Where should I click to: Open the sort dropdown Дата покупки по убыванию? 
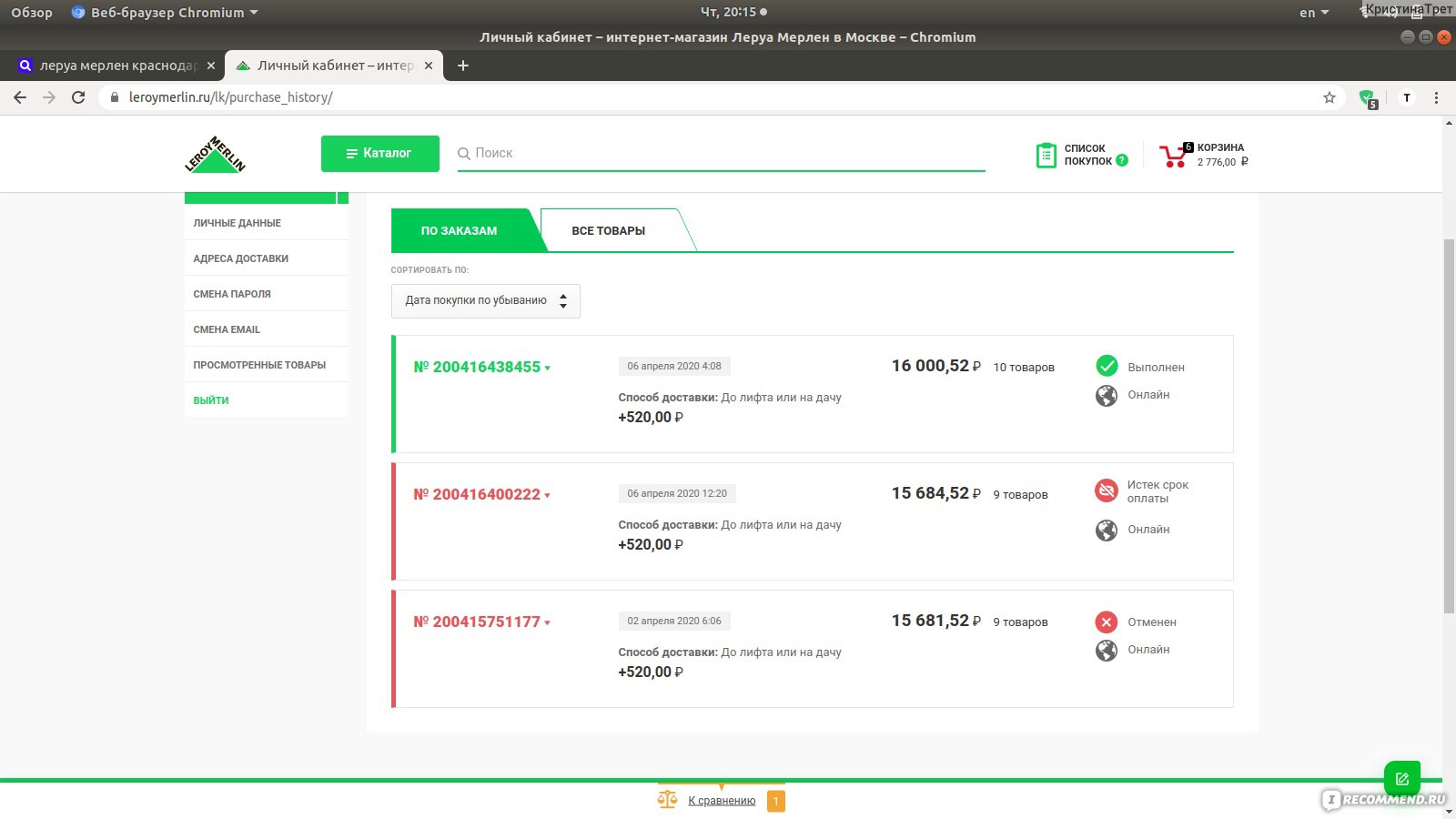click(486, 300)
